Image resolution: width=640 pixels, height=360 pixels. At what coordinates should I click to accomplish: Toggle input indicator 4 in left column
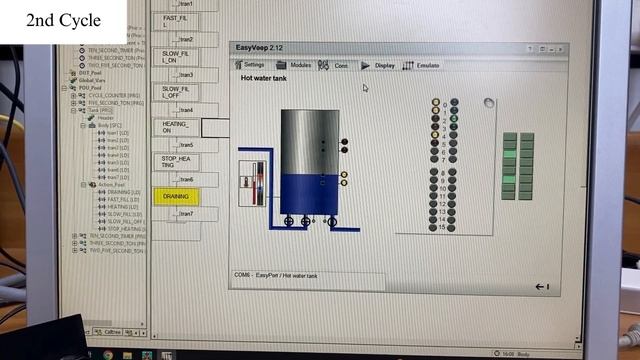coord(435,135)
